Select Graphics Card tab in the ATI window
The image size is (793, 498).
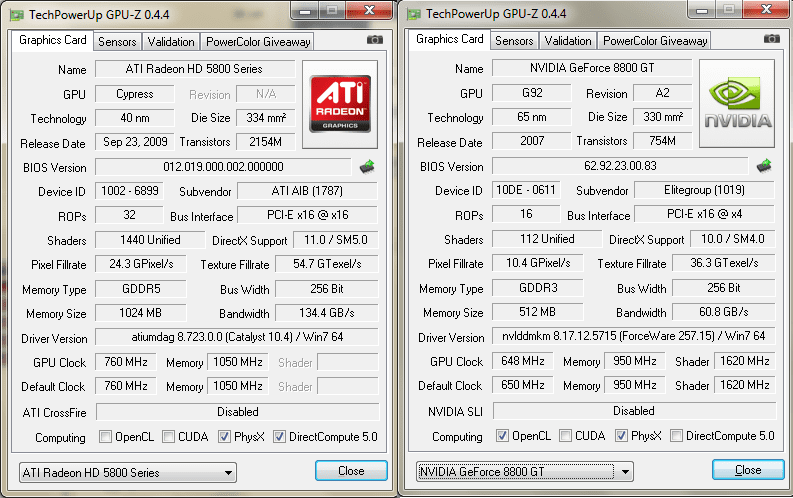pyautogui.click(x=53, y=40)
